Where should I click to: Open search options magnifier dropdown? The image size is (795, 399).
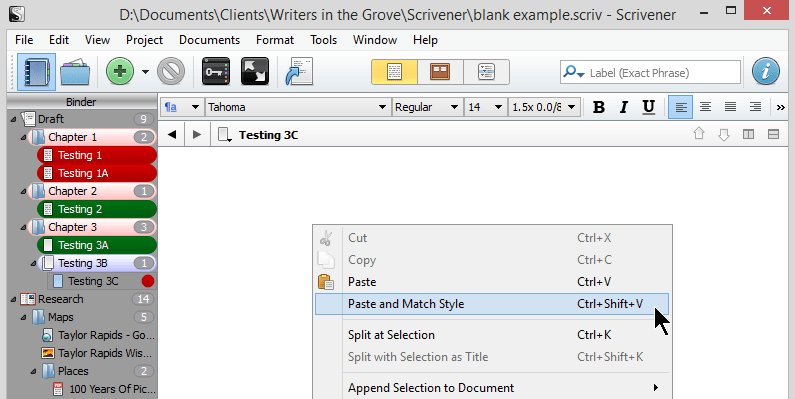[x=573, y=72]
